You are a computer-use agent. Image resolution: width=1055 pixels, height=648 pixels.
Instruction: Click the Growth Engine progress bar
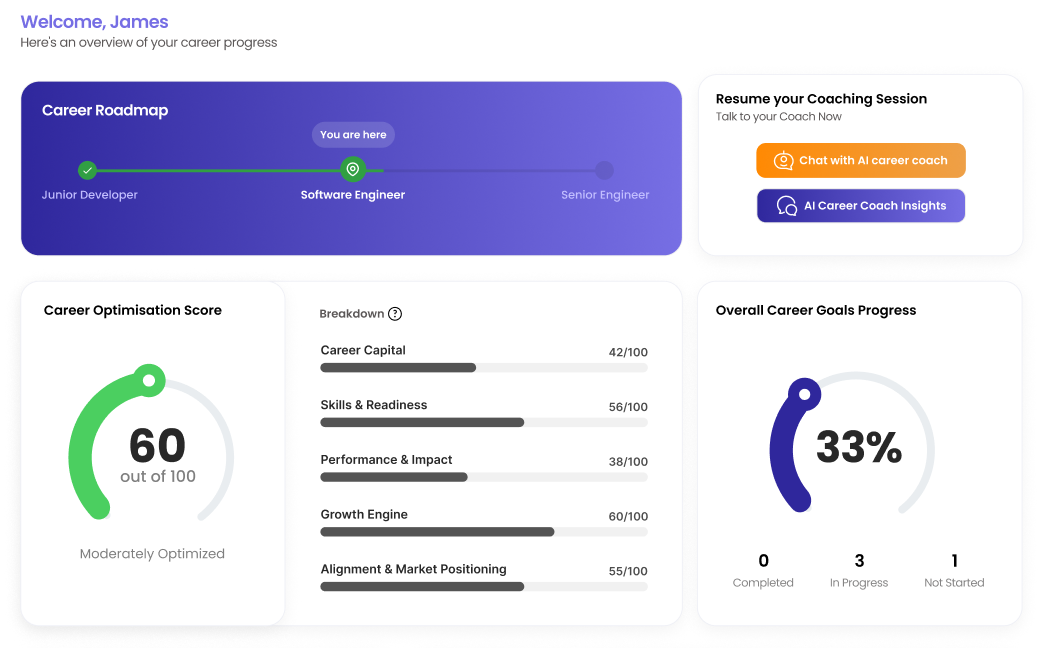click(483, 532)
